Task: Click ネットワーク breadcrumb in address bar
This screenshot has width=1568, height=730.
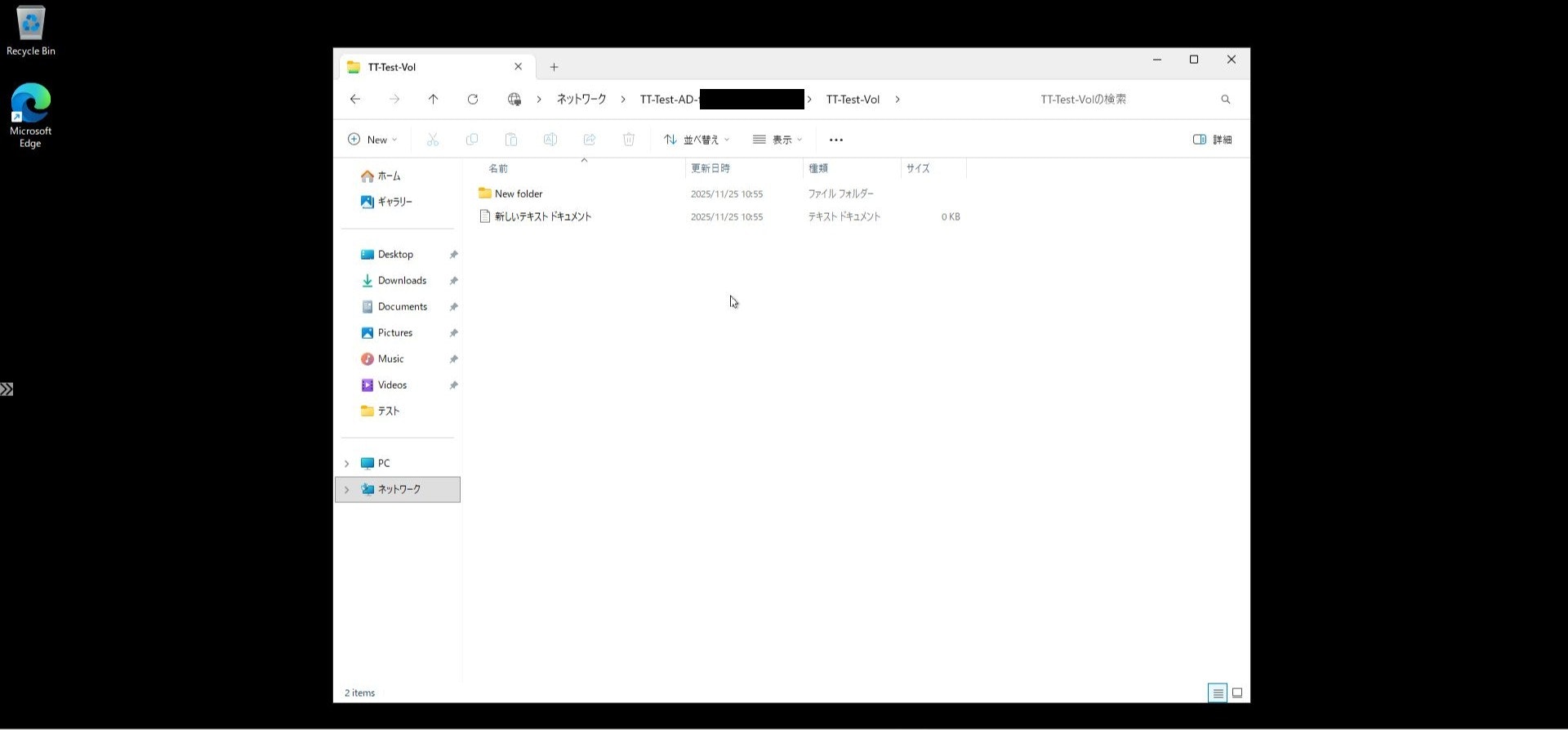Action: pos(581,100)
